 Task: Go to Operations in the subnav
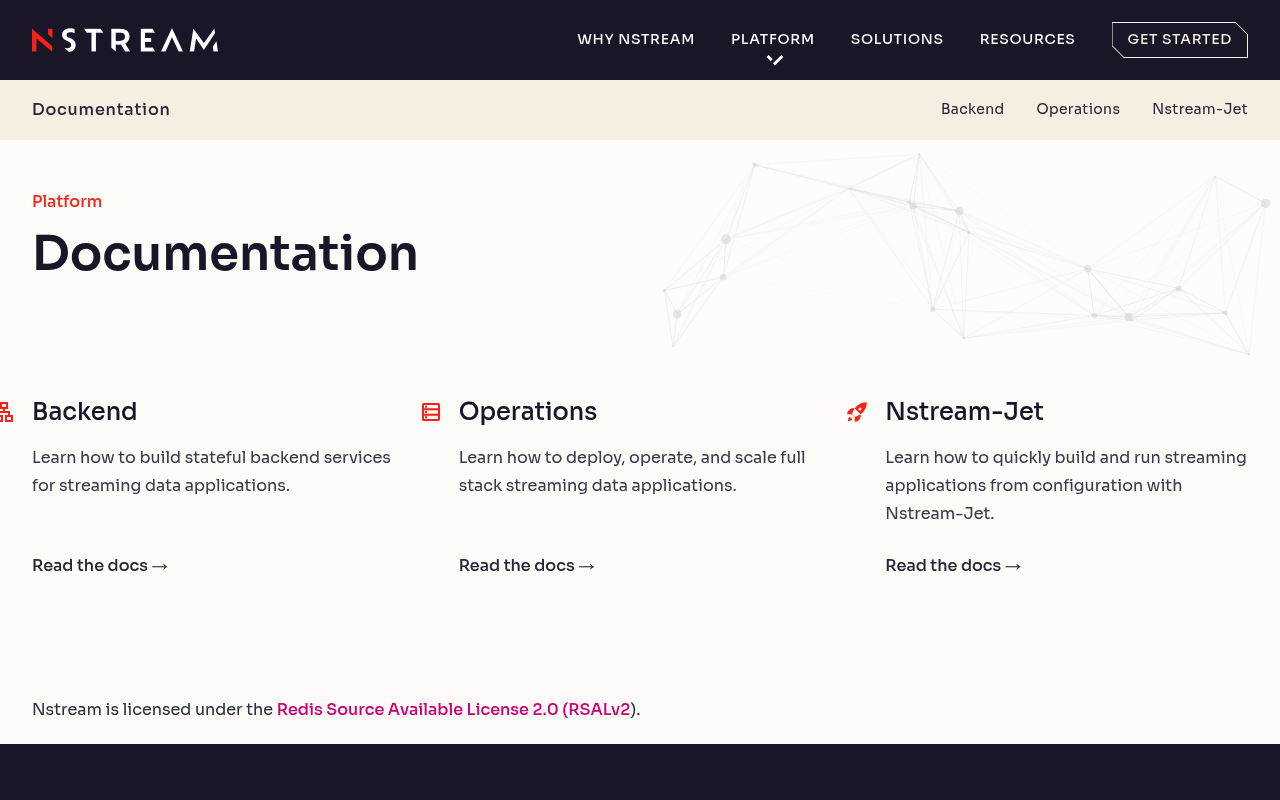pyautogui.click(x=1078, y=109)
